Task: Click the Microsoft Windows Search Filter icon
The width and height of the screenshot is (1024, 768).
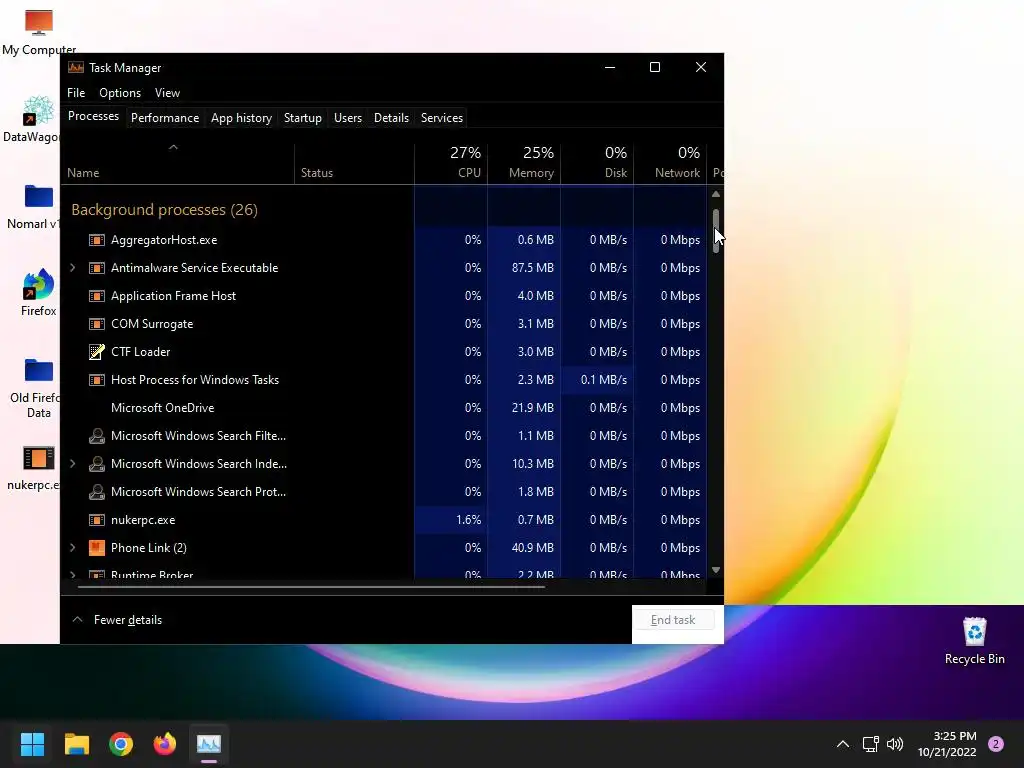Action: (x=97, y=436)
